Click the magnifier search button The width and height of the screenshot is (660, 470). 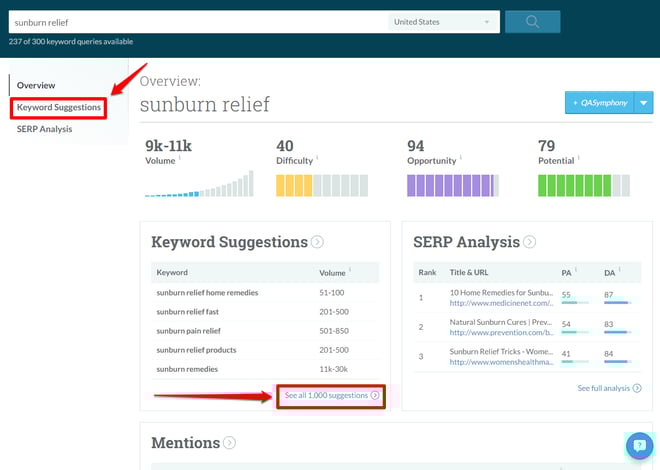532,21
